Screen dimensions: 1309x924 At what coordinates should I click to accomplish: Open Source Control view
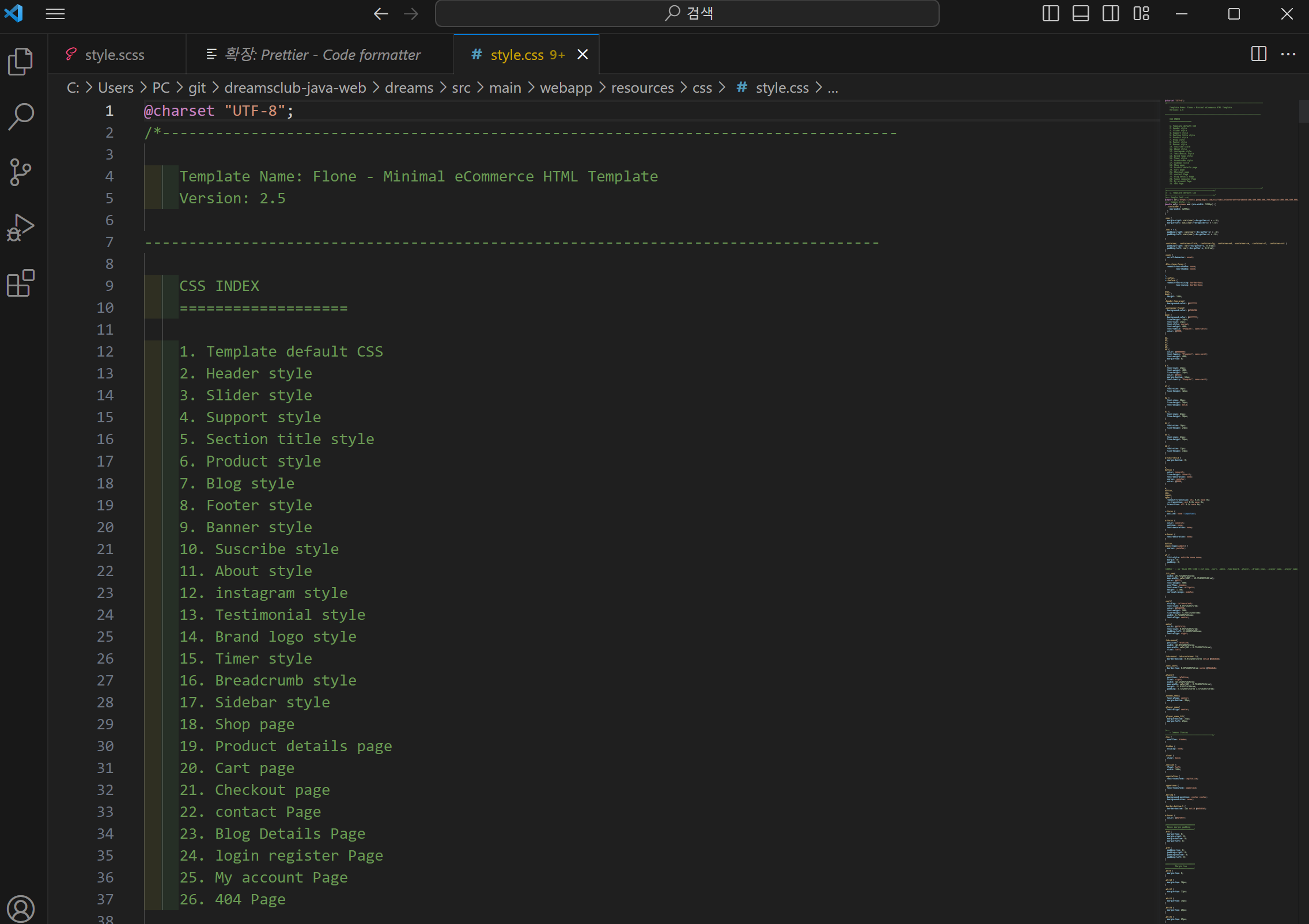(x=21, y=172)
